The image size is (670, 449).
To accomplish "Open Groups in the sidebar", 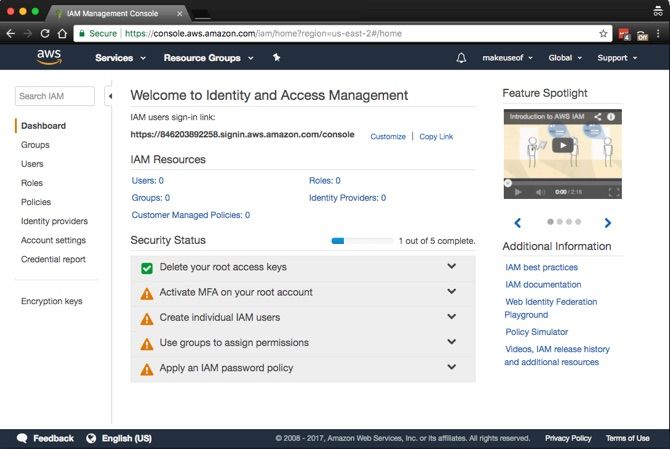I will click(35, 145).
